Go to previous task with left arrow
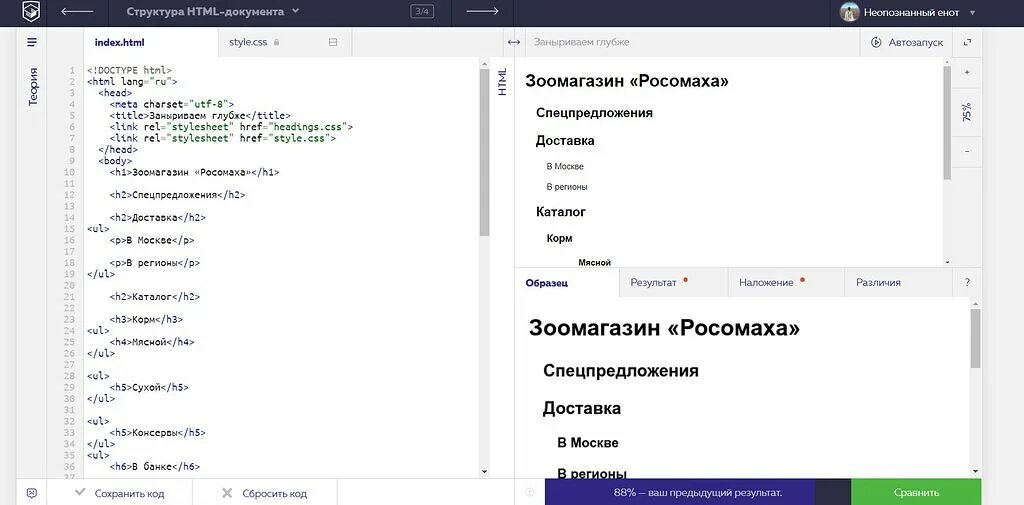Screen dimensions: 1024x505 pyautogui.click(x=77, y=11)
